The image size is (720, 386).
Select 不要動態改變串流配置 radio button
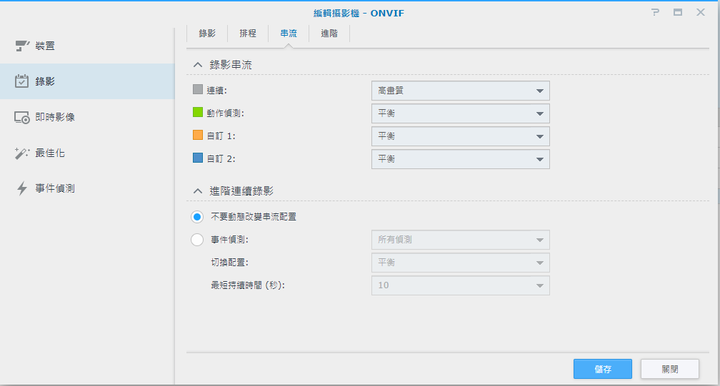tap(197, 217)
